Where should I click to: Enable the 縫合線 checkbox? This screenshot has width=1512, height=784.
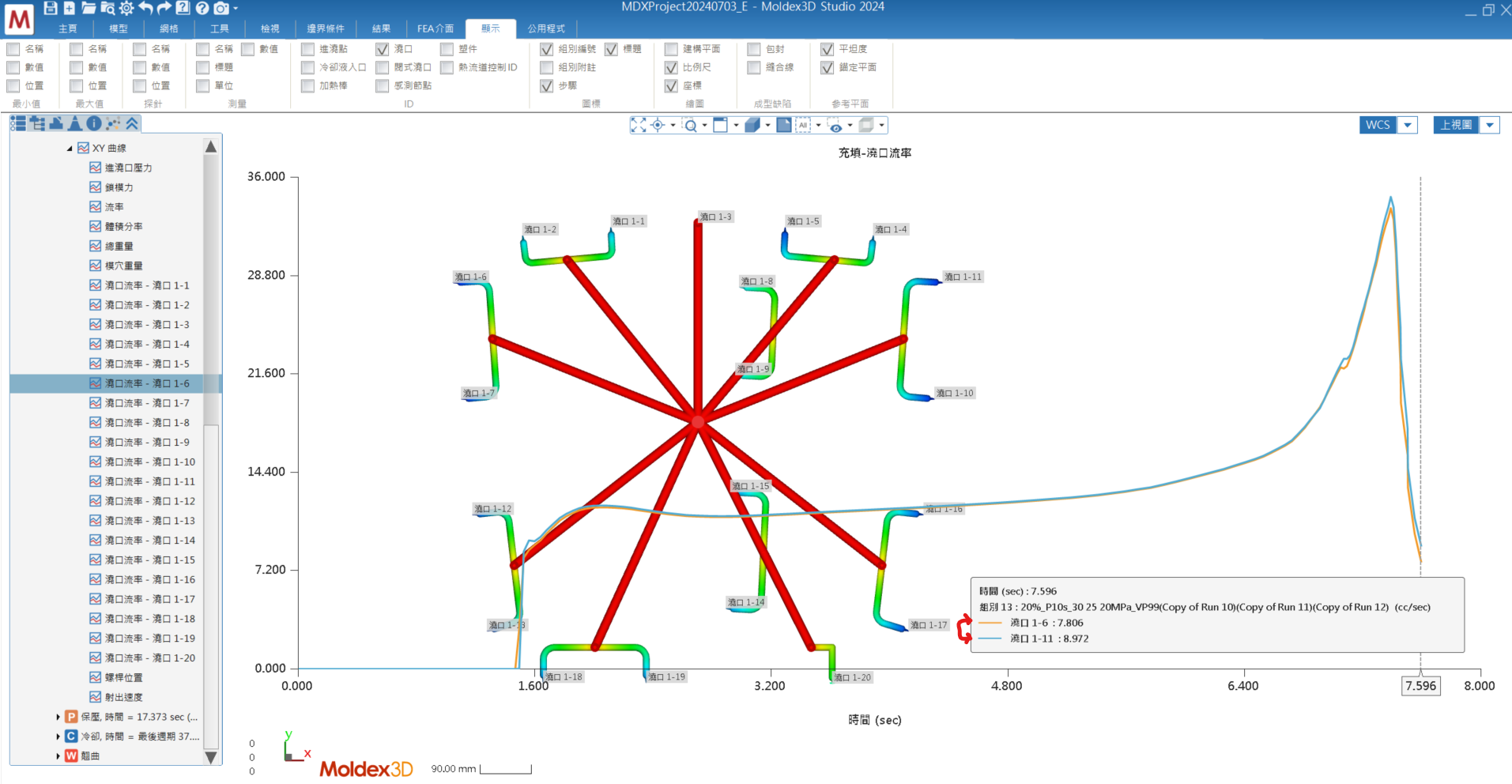754,67
